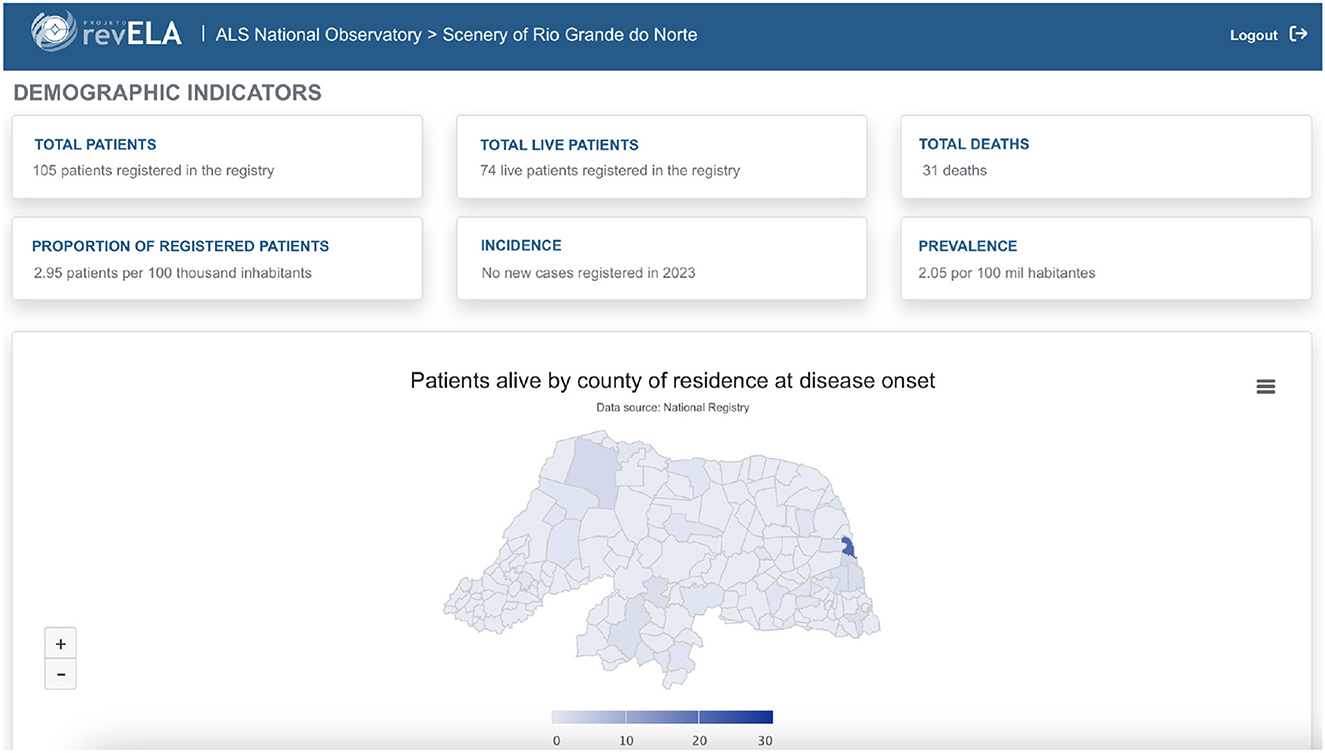This screenshot has width=1325, height=753.
Task: Click the dark blue highlighted county on map
Action: click(848, 547)
